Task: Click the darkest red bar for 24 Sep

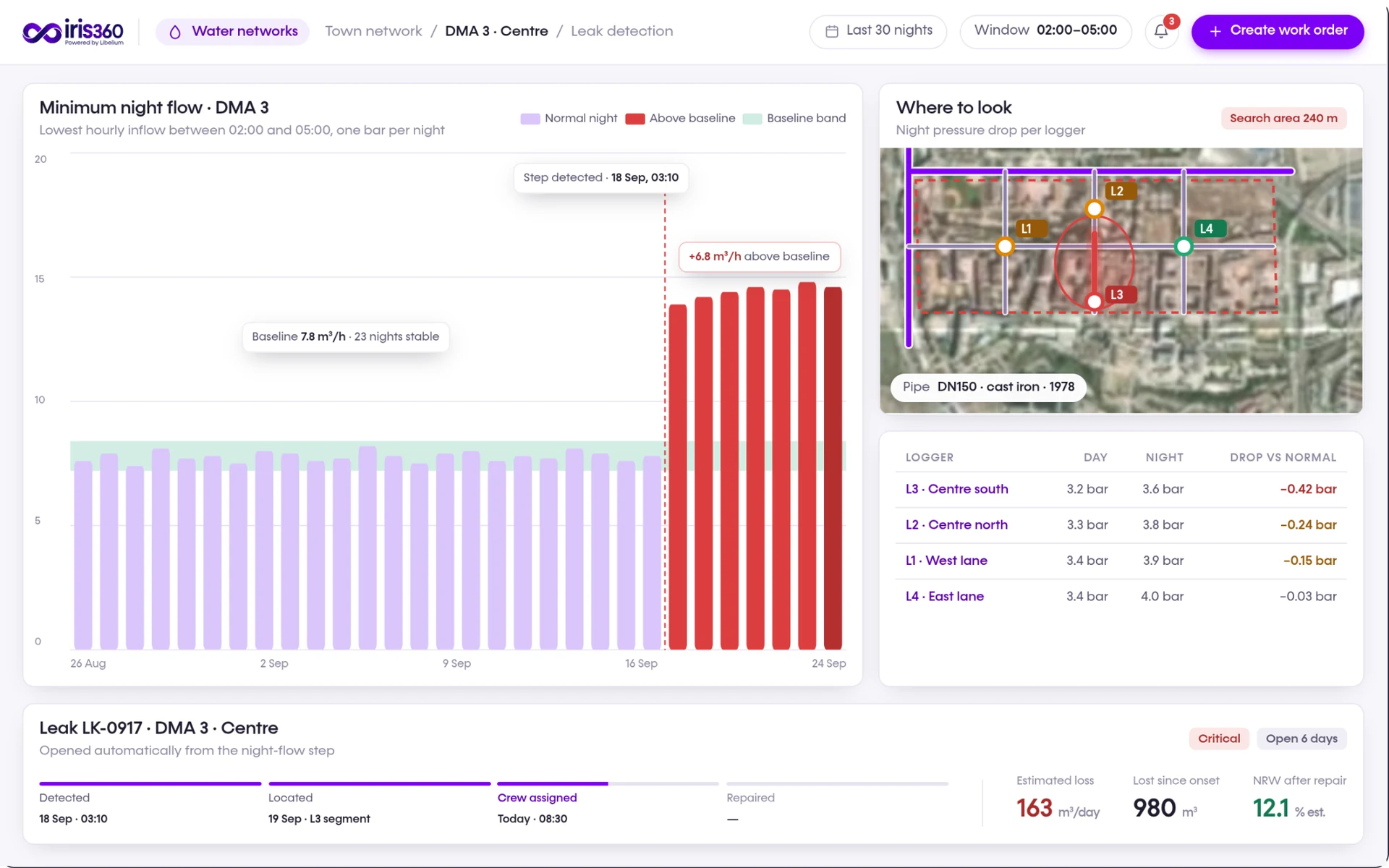Action: [x=833, y=468]
